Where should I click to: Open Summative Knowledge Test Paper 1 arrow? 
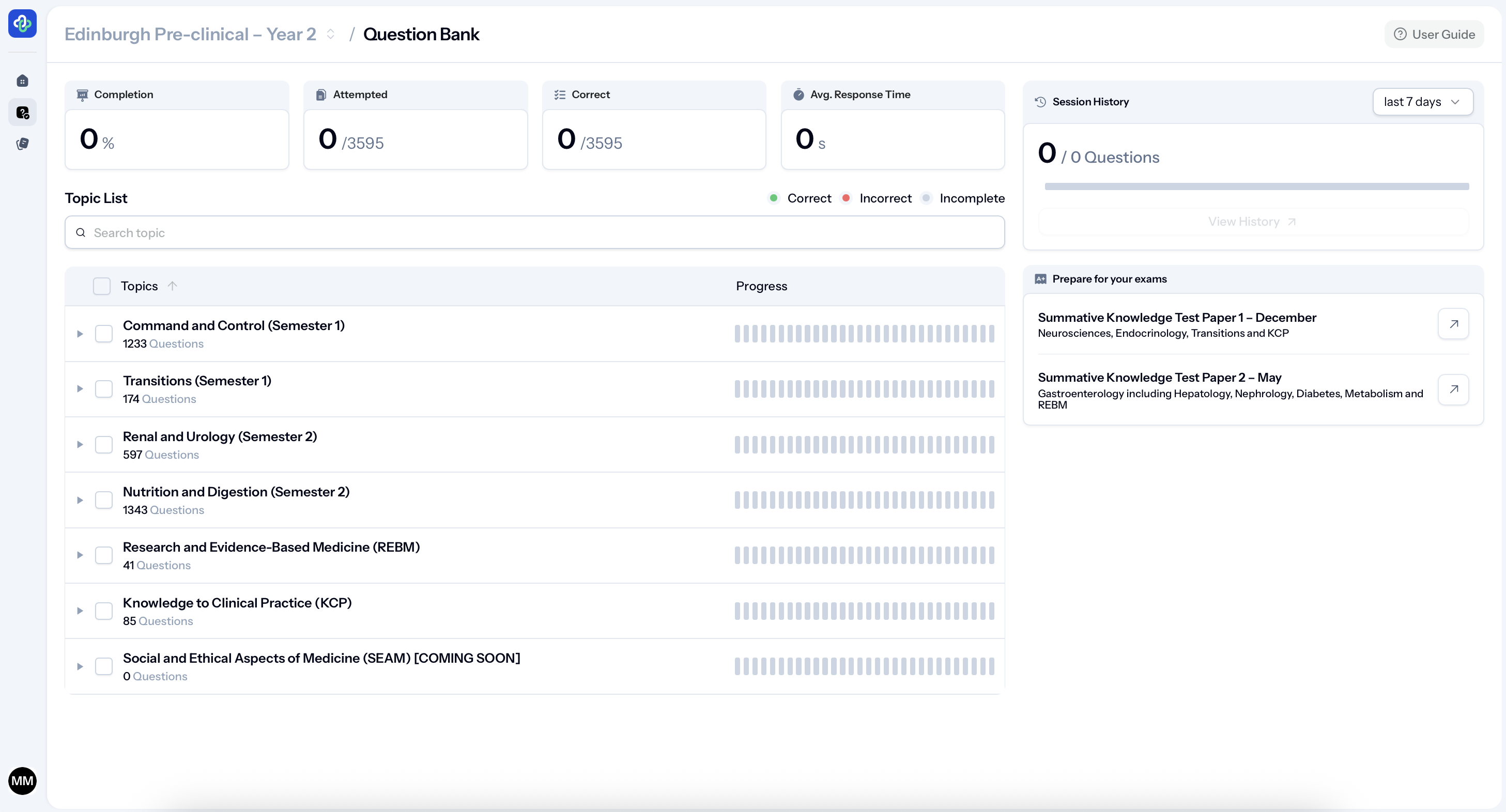tap(1453, 324)
